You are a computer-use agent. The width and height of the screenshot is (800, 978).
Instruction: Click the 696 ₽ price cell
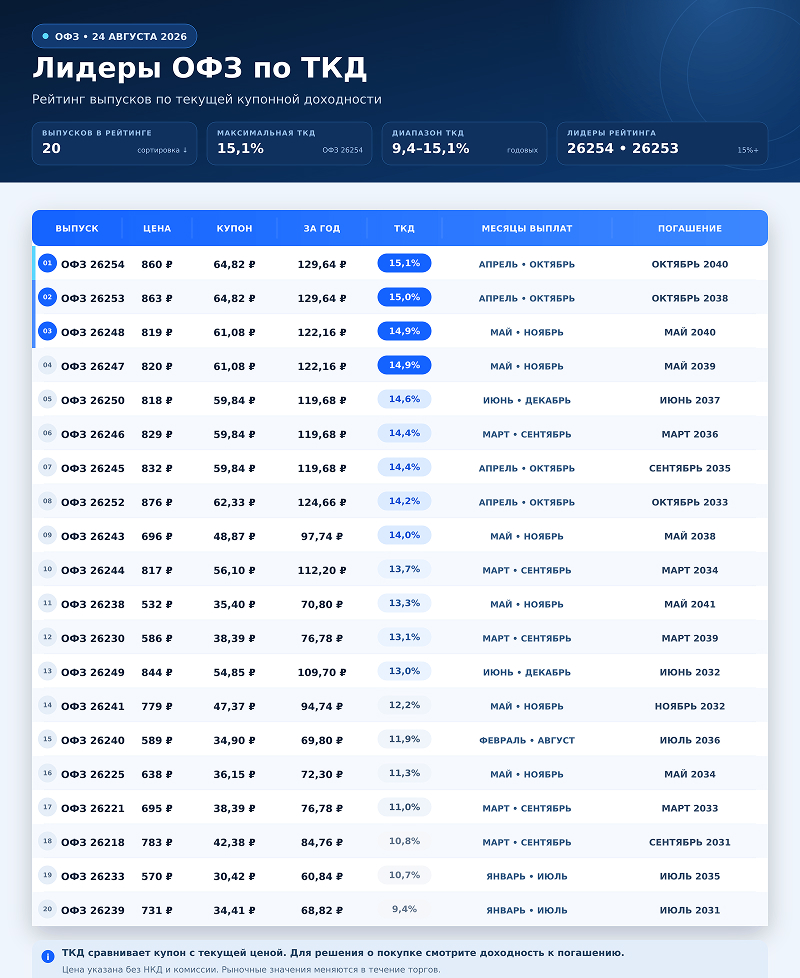coord(157,536)
